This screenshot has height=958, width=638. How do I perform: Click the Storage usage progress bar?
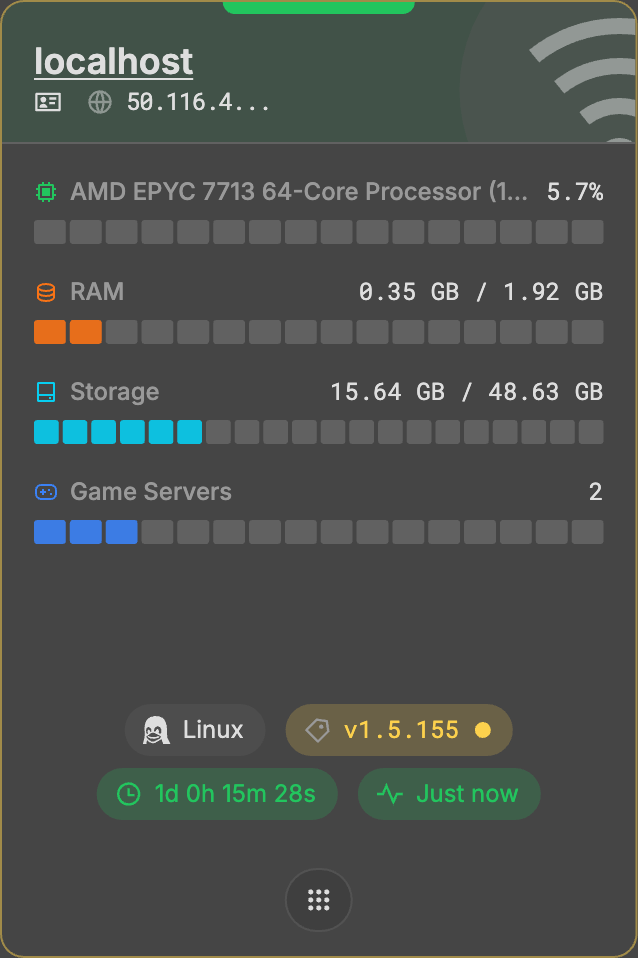(319, 432)
